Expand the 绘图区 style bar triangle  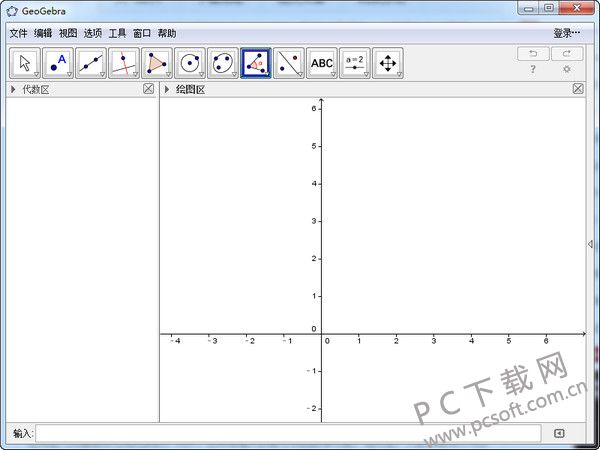167,89
